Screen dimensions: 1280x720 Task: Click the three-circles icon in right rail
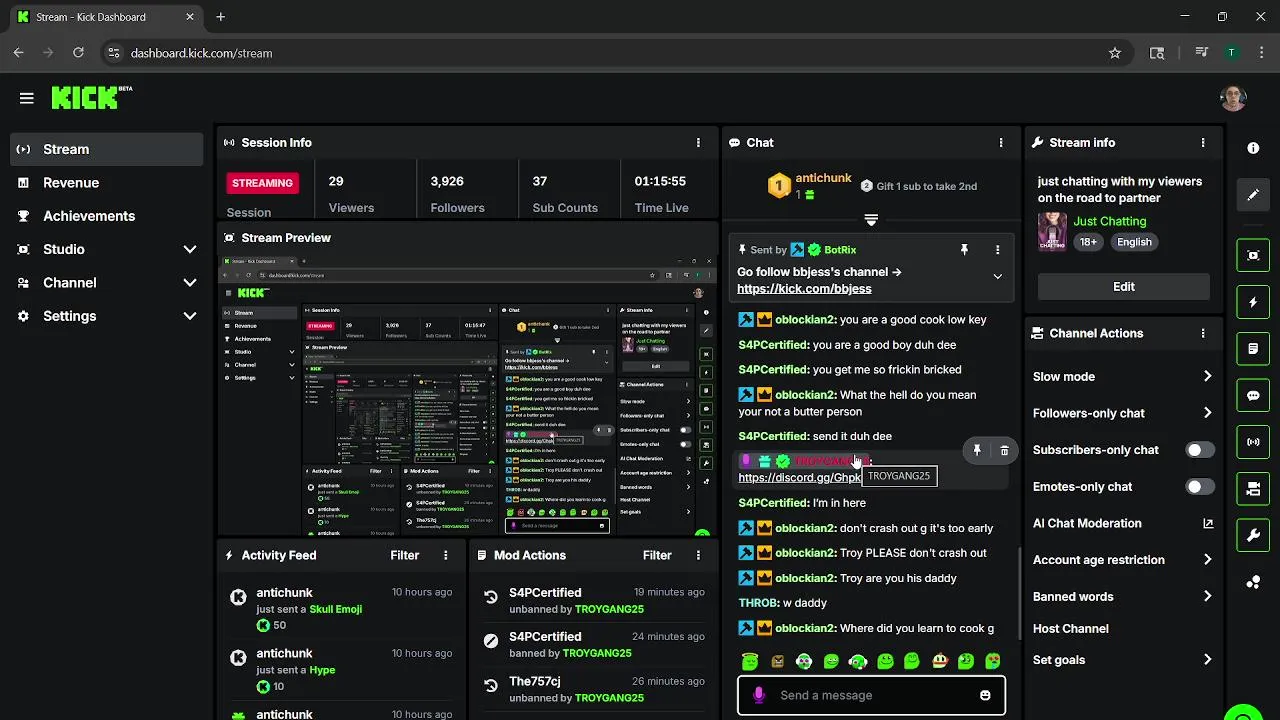click(x=1253, y=583)
